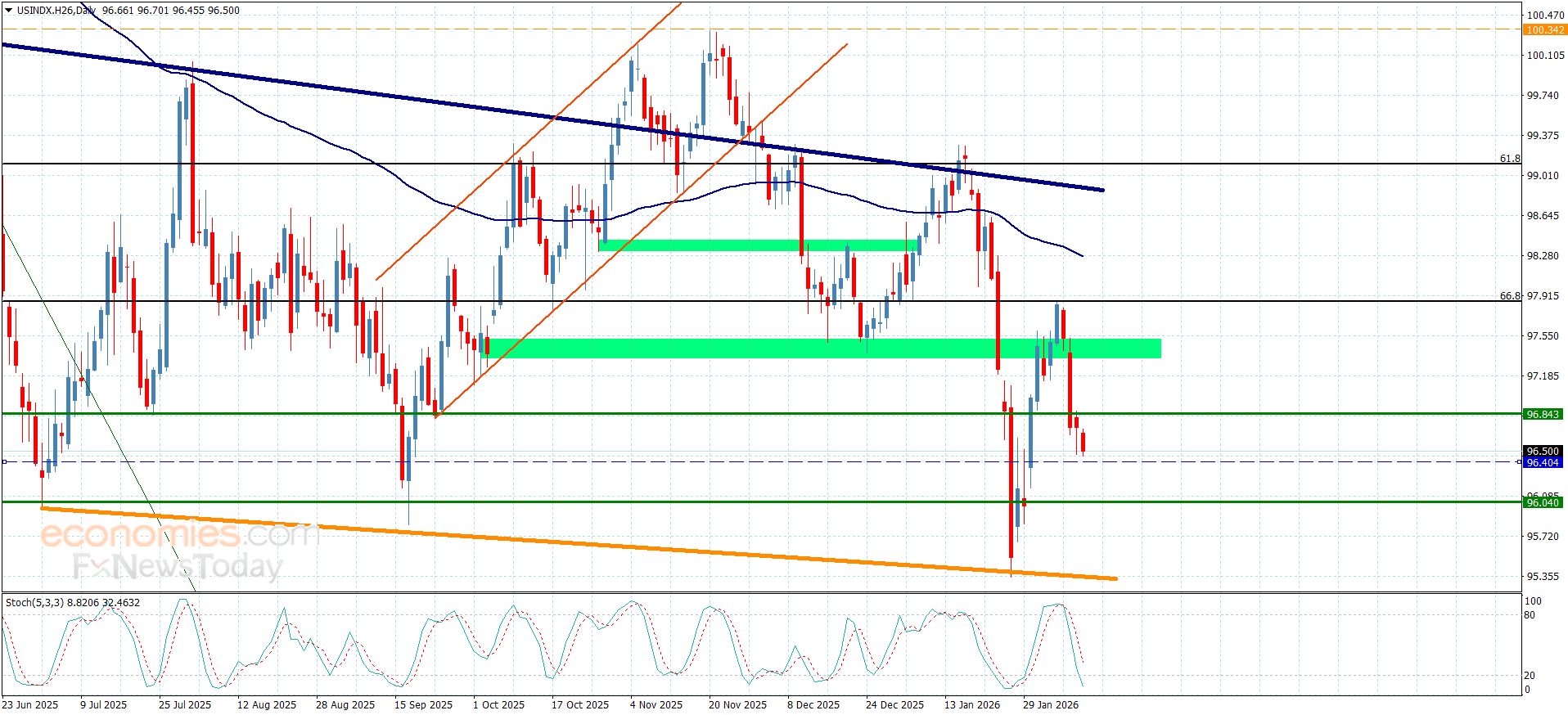Viewport: 1568px width, 715px height.
Task: Click the 100.105 price axis value
Action: pos(1545,56)
